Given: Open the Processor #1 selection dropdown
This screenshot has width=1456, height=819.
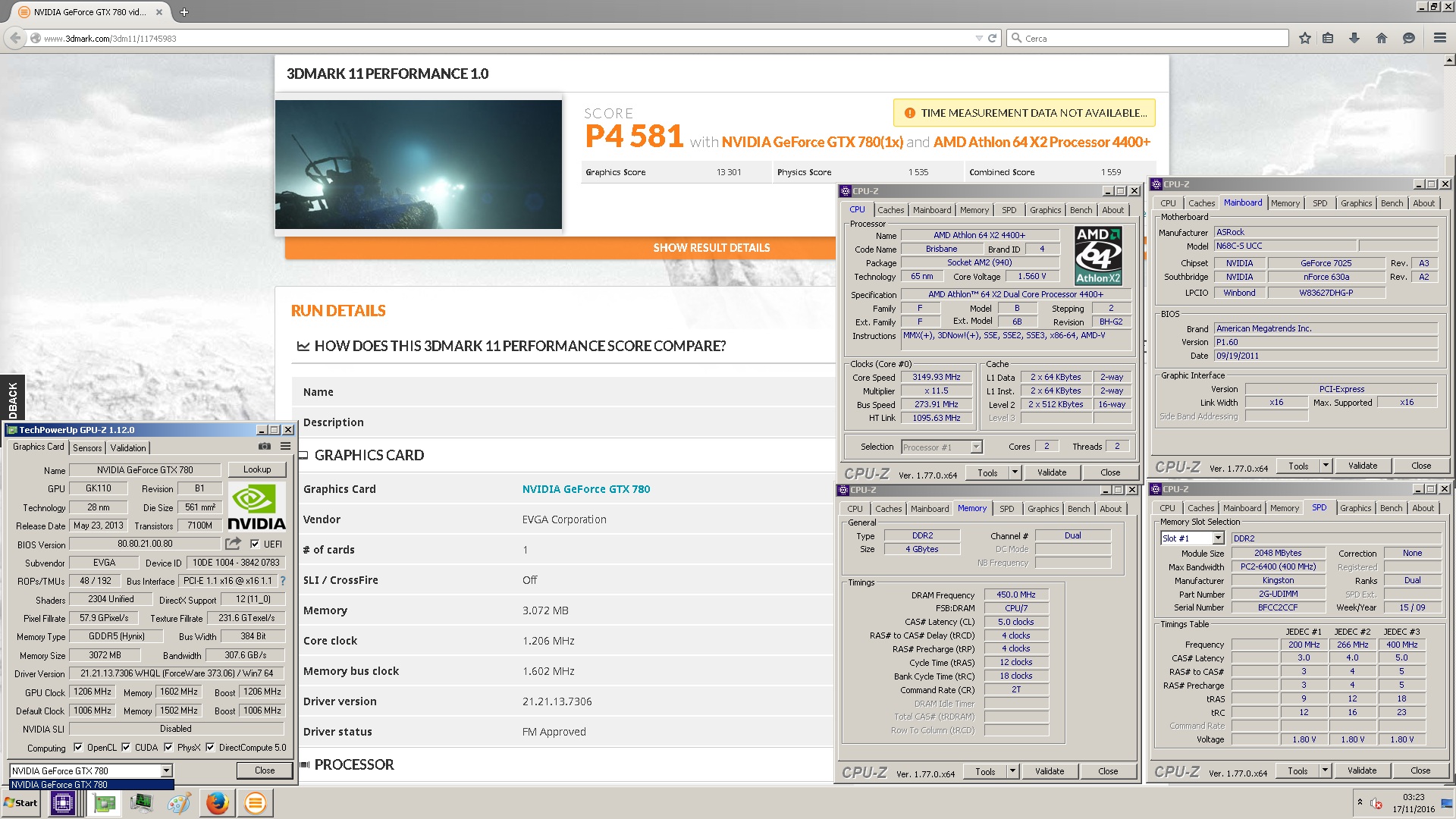Looking at the screenshot, I should coord(976,447).
